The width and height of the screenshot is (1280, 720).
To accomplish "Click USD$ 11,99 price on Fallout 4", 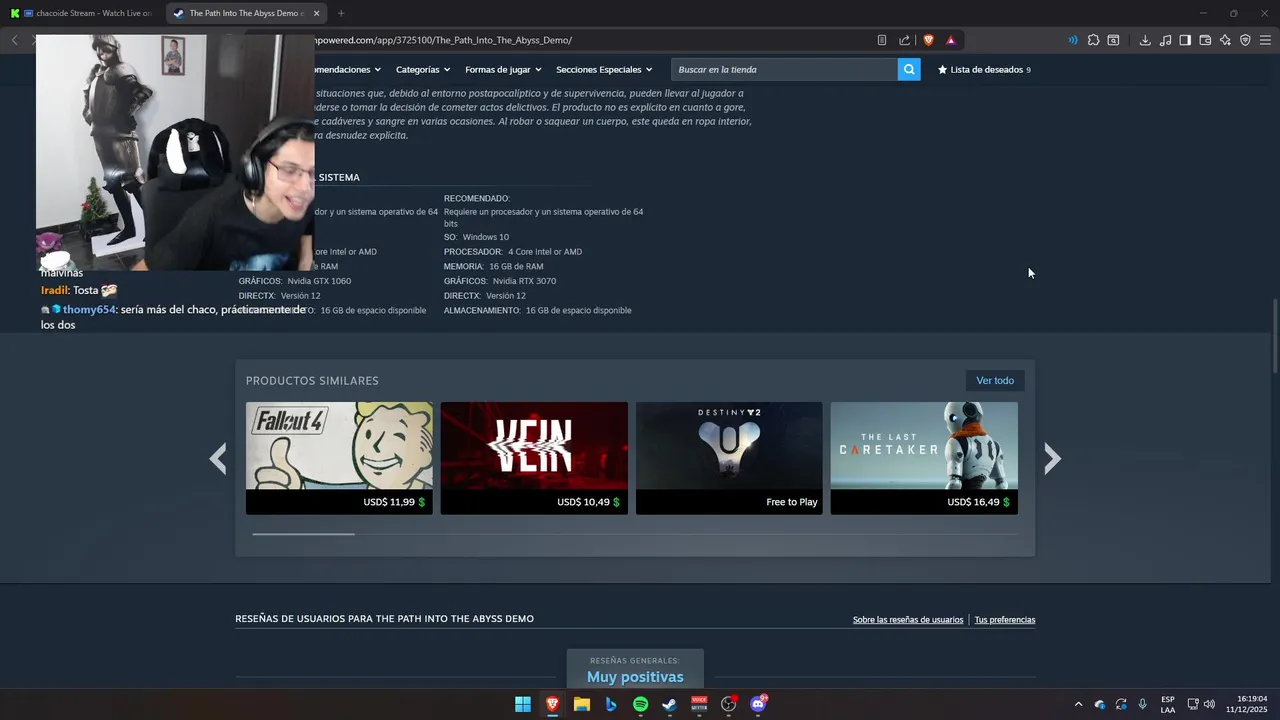I will (x=389, y=502).
